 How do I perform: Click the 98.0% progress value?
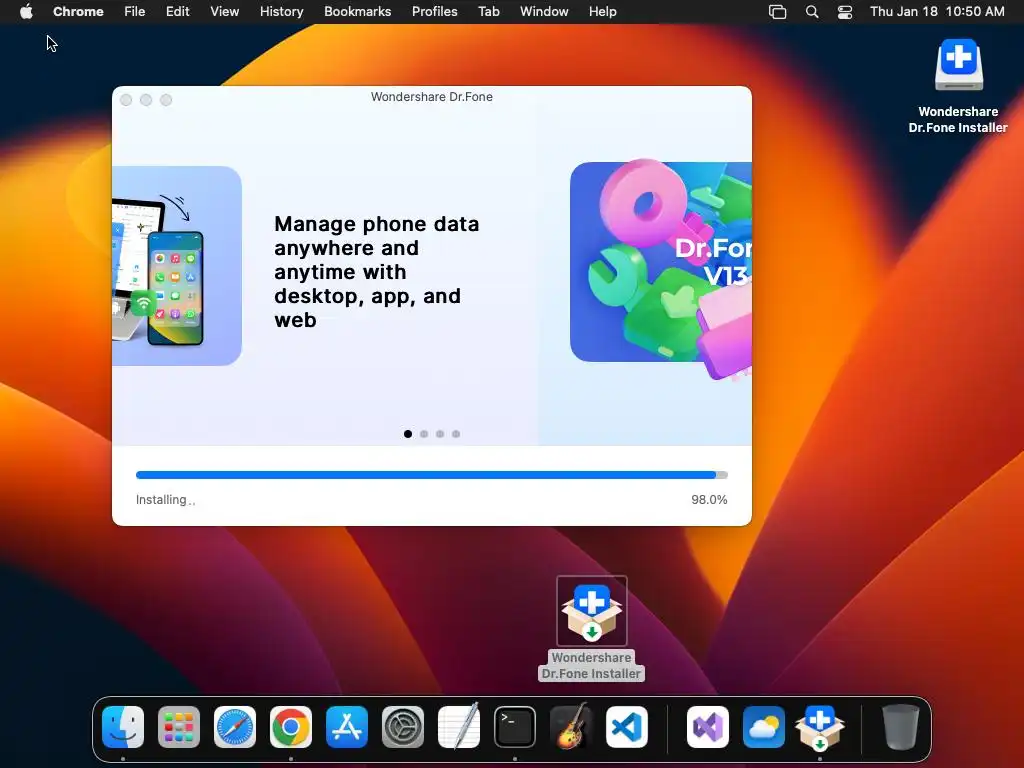pyautogui.click(x=709, y=500)
